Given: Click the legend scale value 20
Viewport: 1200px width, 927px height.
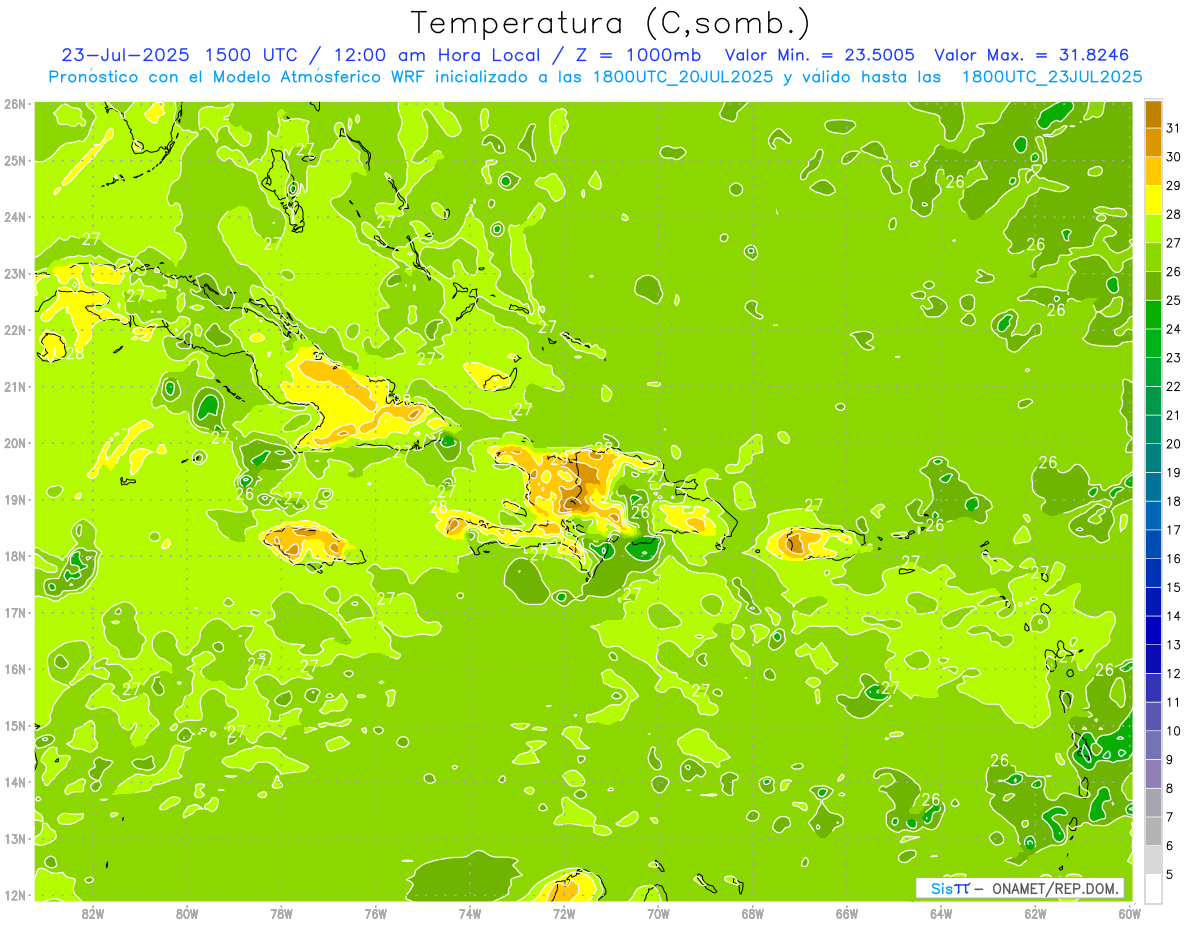Looking at the screenshot, I should click(x=1173, y=444).
